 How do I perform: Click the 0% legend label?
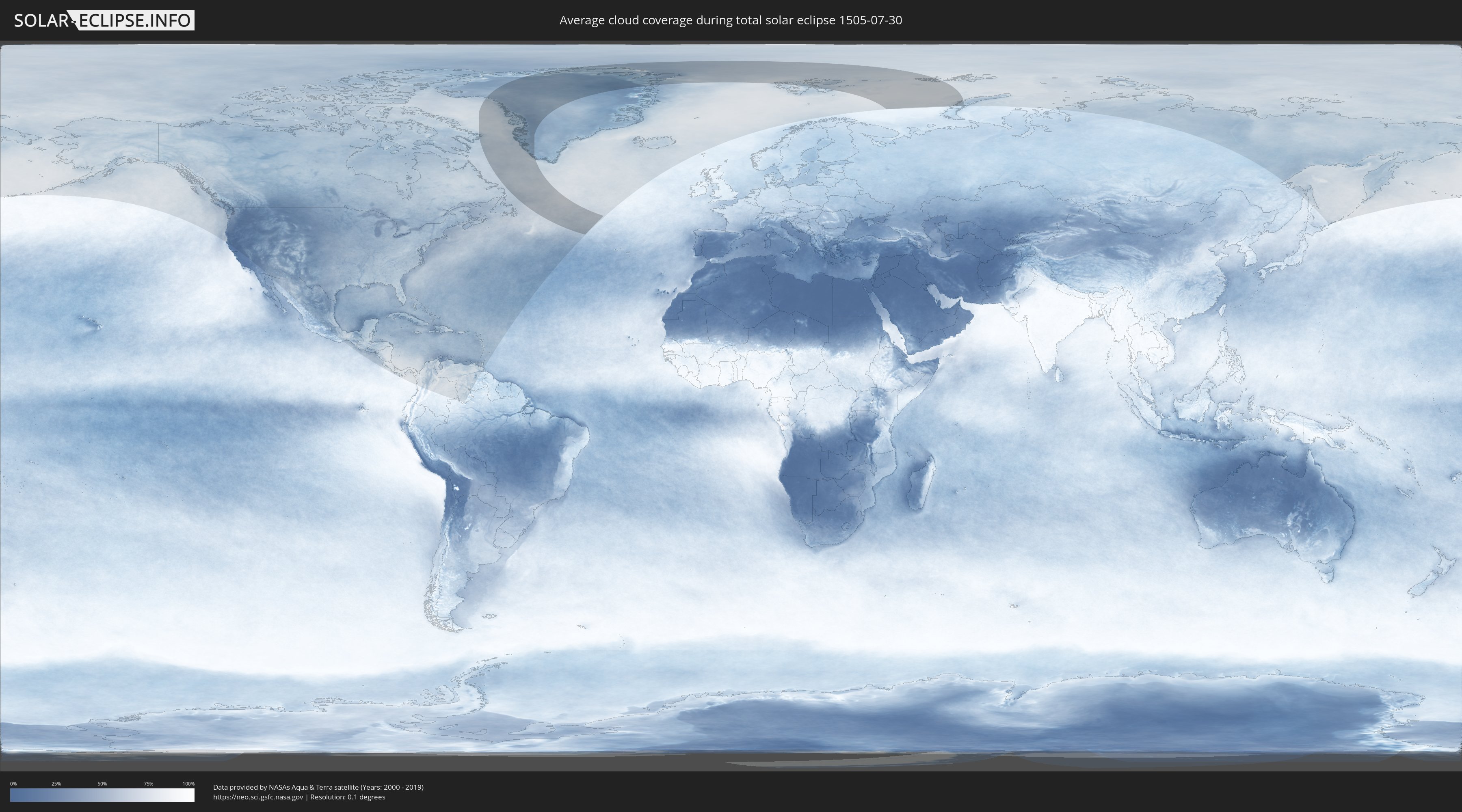coord(13,784)
